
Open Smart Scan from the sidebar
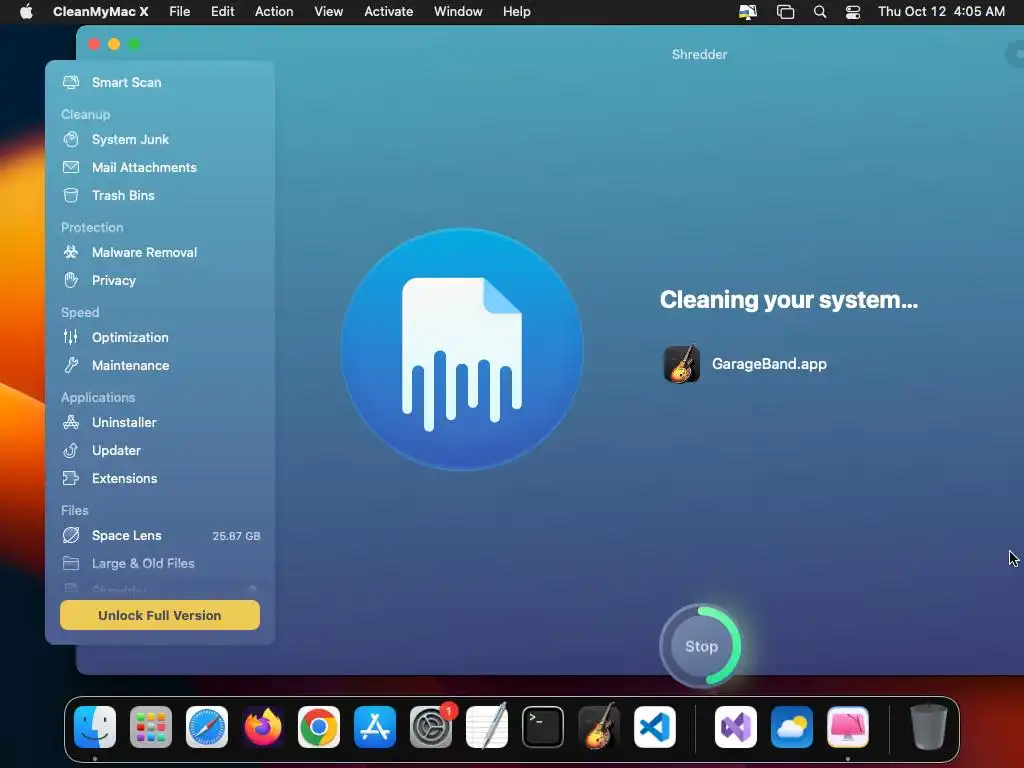(126, 82)
